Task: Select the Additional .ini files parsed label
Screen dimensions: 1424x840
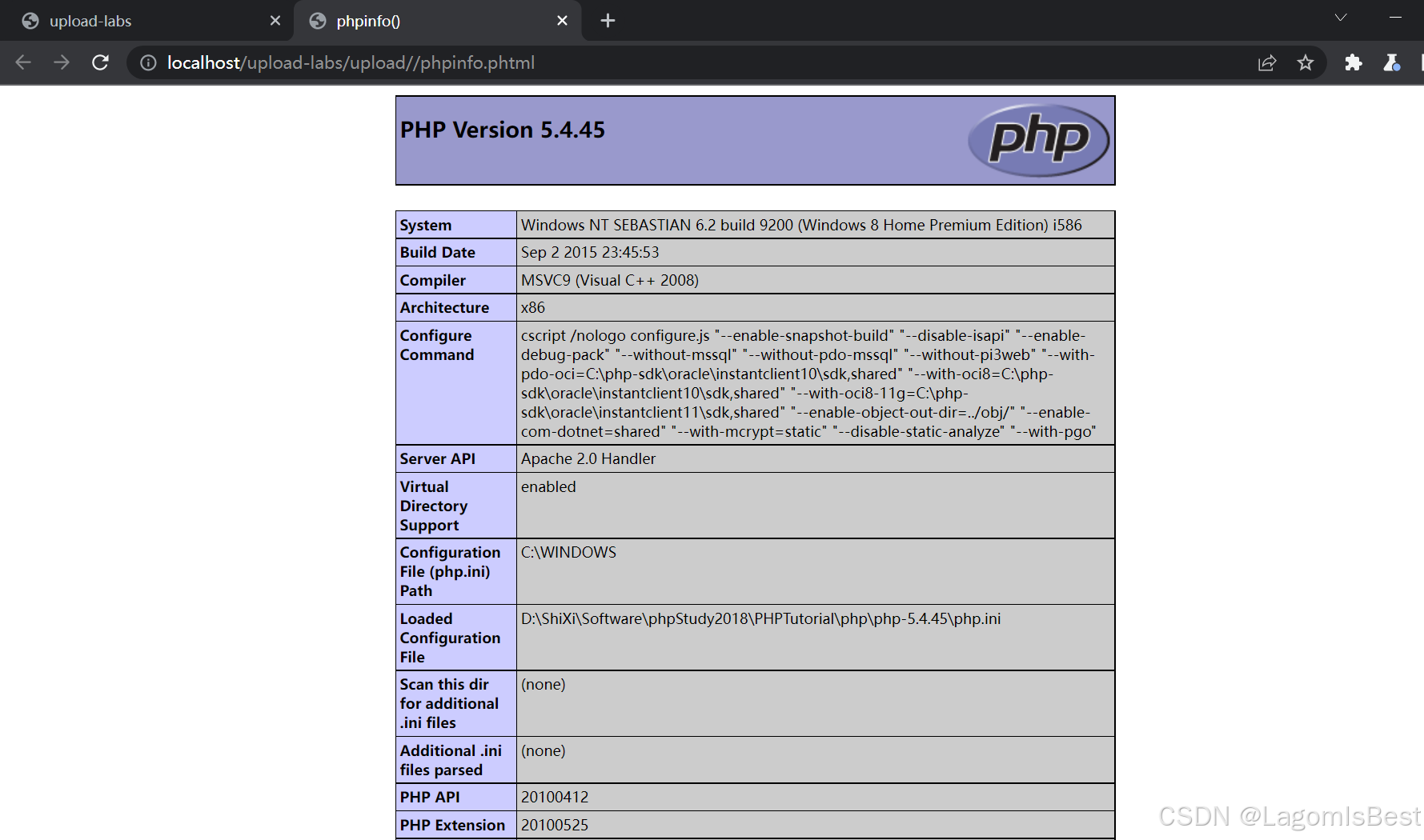Action: [x=451, y=761]
